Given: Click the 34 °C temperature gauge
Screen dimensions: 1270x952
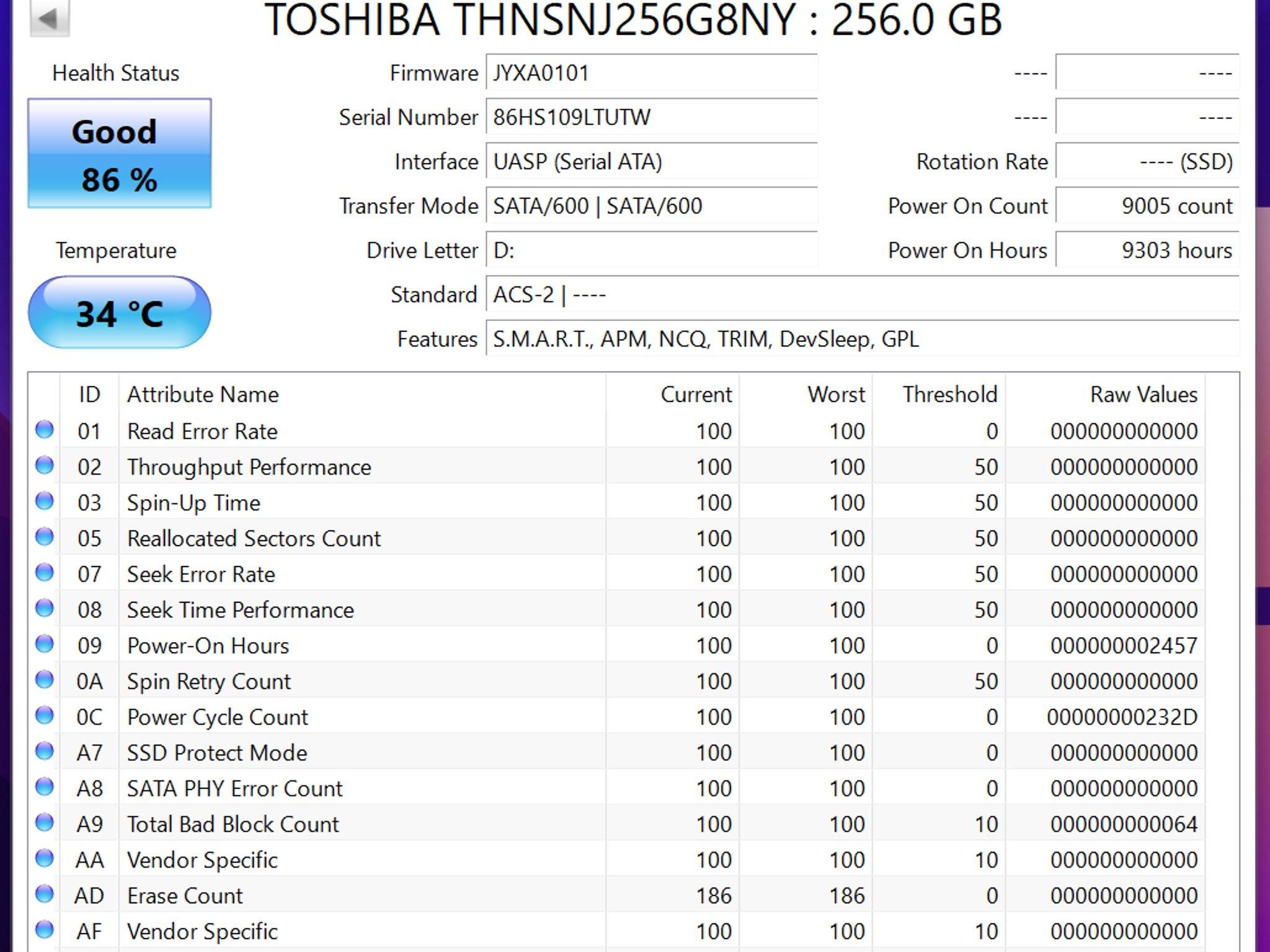Looking at the screenshot, I should (118, 312).
